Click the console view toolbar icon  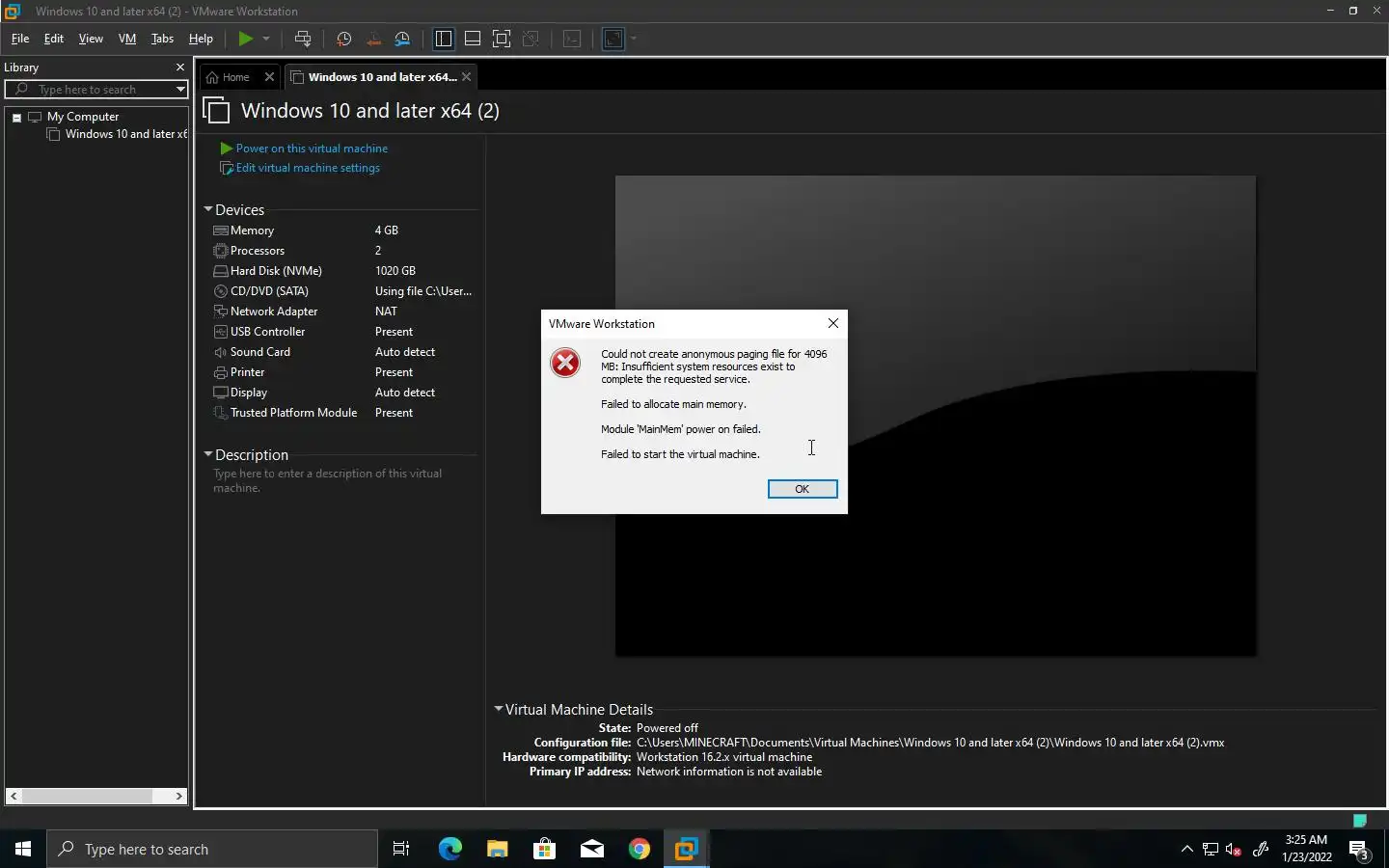click(572, 39)
